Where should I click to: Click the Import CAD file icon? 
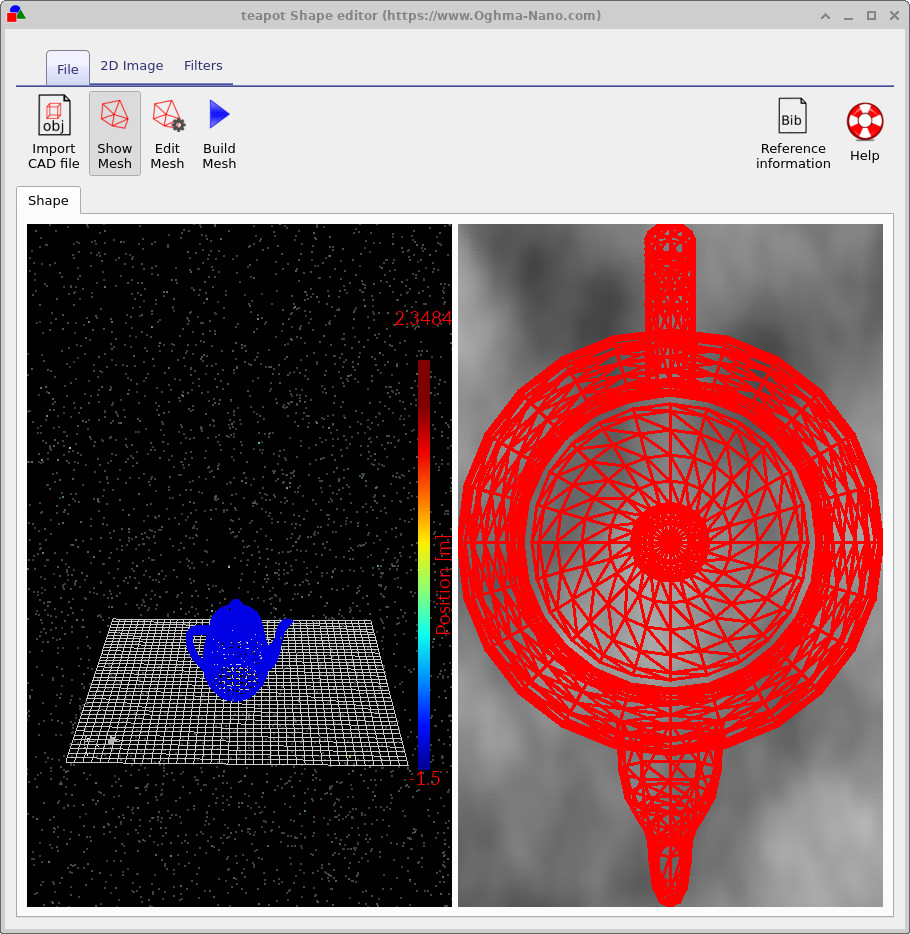(54, 116)
